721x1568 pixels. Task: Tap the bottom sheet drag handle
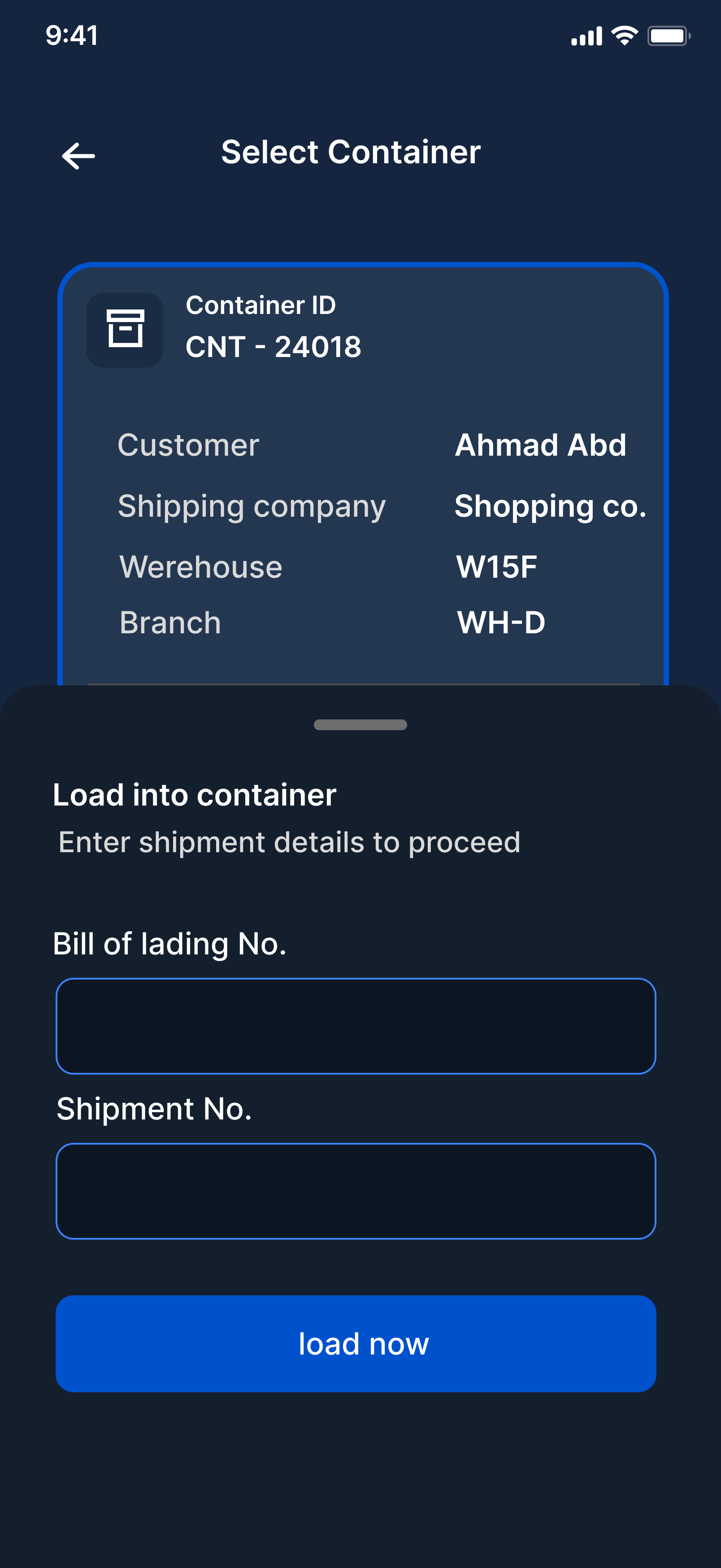coord(360,724)
